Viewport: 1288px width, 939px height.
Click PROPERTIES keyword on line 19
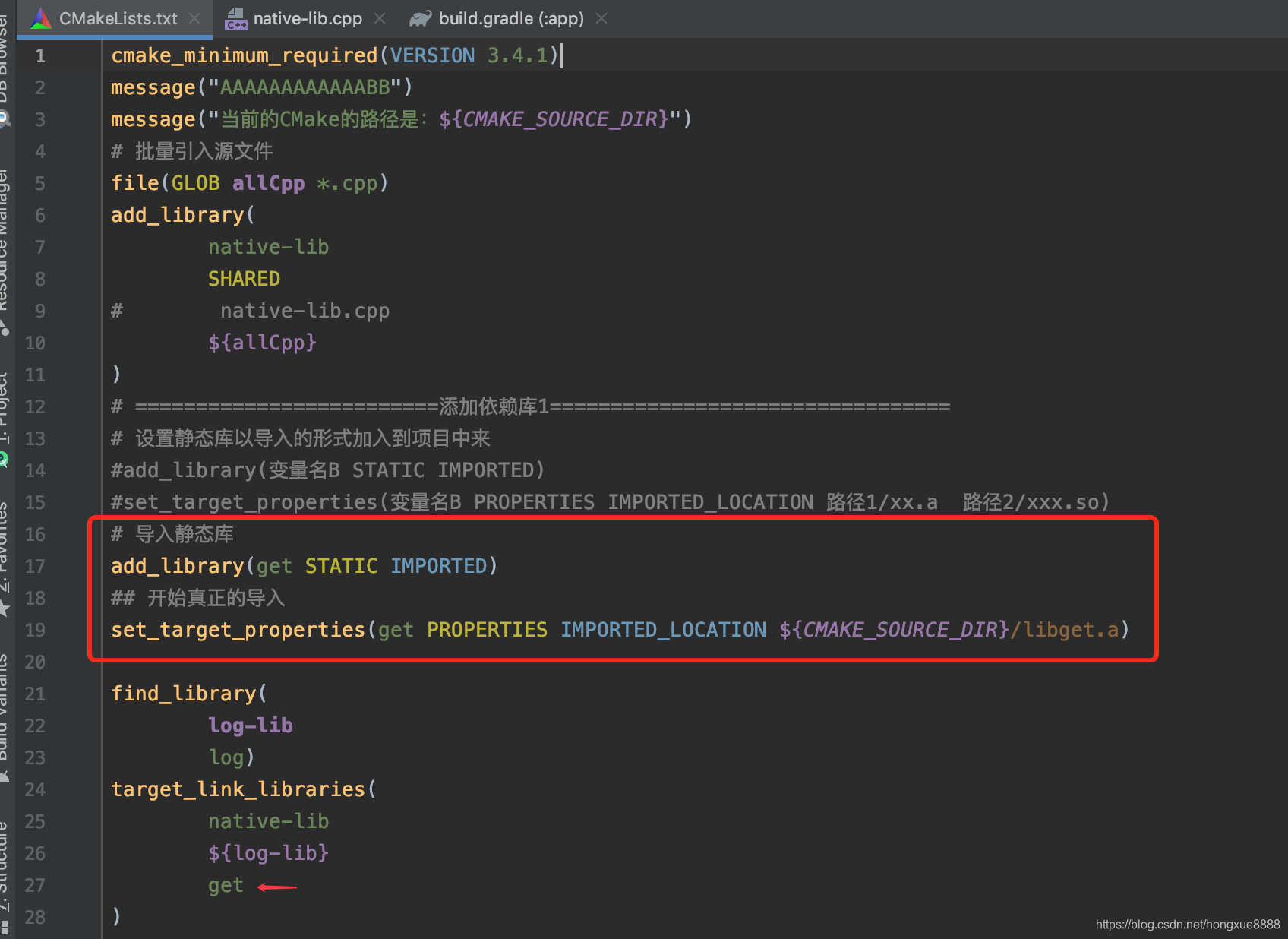coord(487,630)
